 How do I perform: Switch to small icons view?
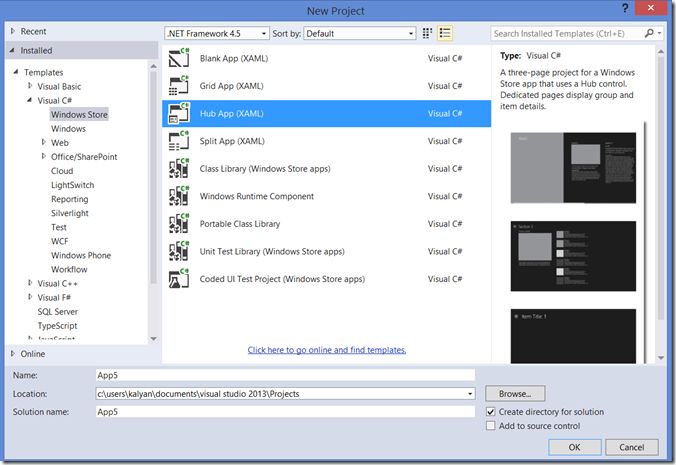point(427,33)
